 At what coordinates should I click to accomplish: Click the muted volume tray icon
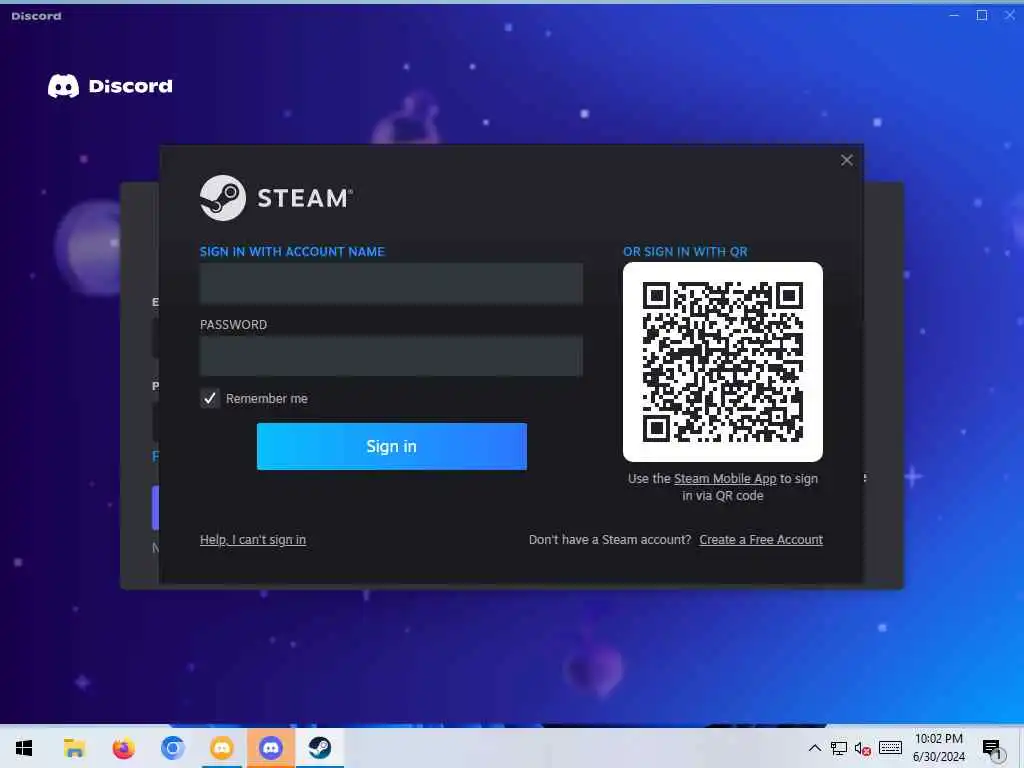pyautogui.click(x=863, y=748)
